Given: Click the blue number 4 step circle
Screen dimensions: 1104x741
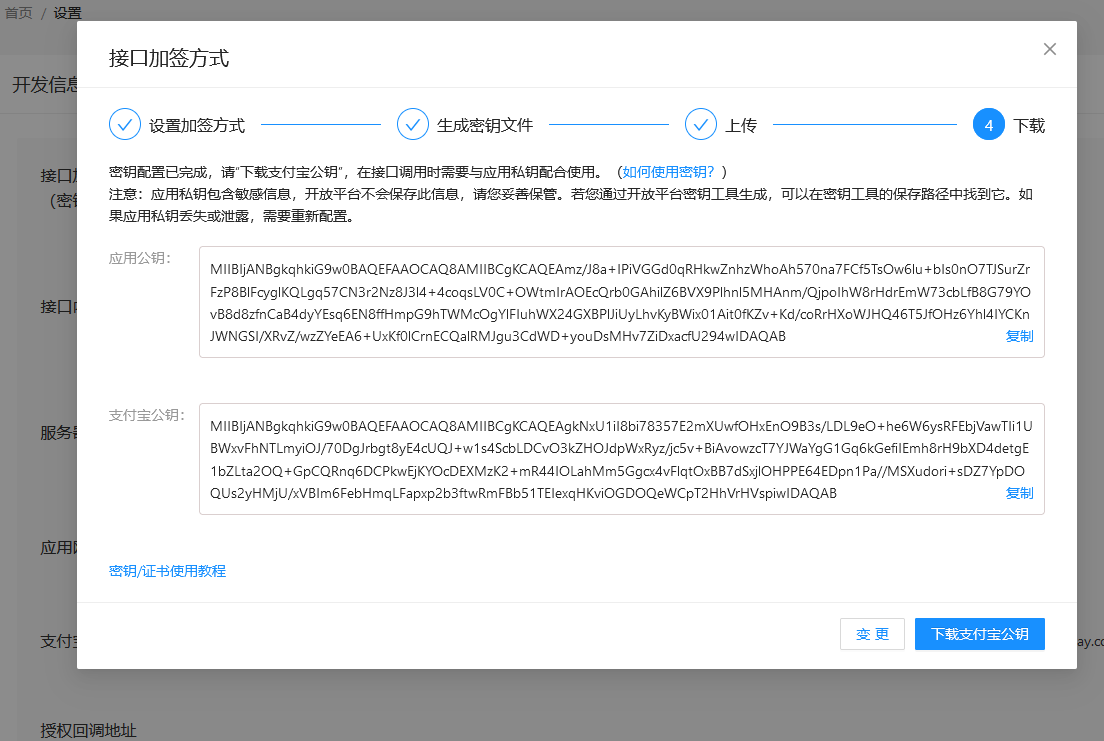Looking at the screenshot, I should click(x=989, y=125).
